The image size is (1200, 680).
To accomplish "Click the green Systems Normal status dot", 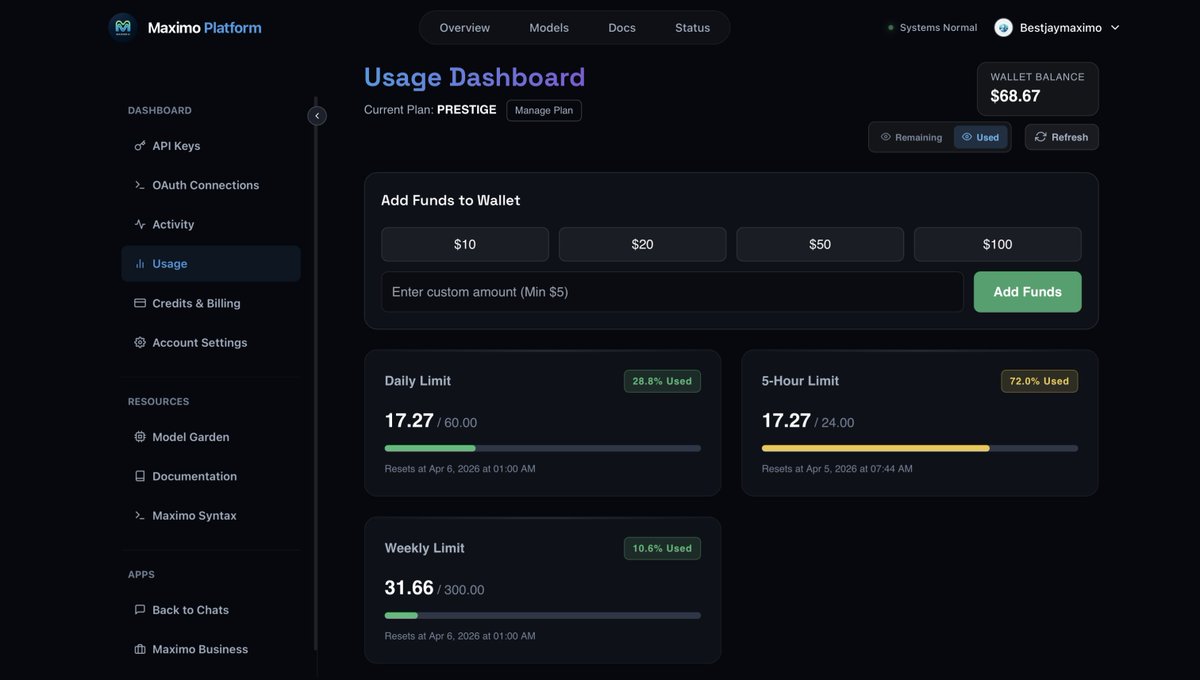I will (891, 28).
